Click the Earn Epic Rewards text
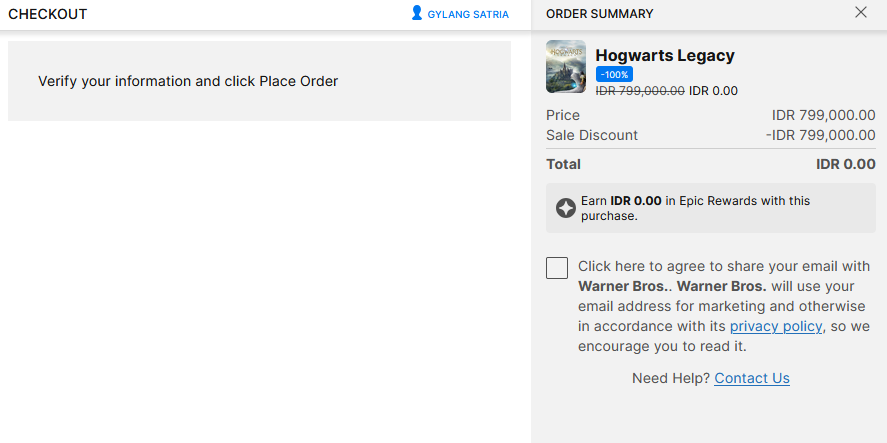 695,208
